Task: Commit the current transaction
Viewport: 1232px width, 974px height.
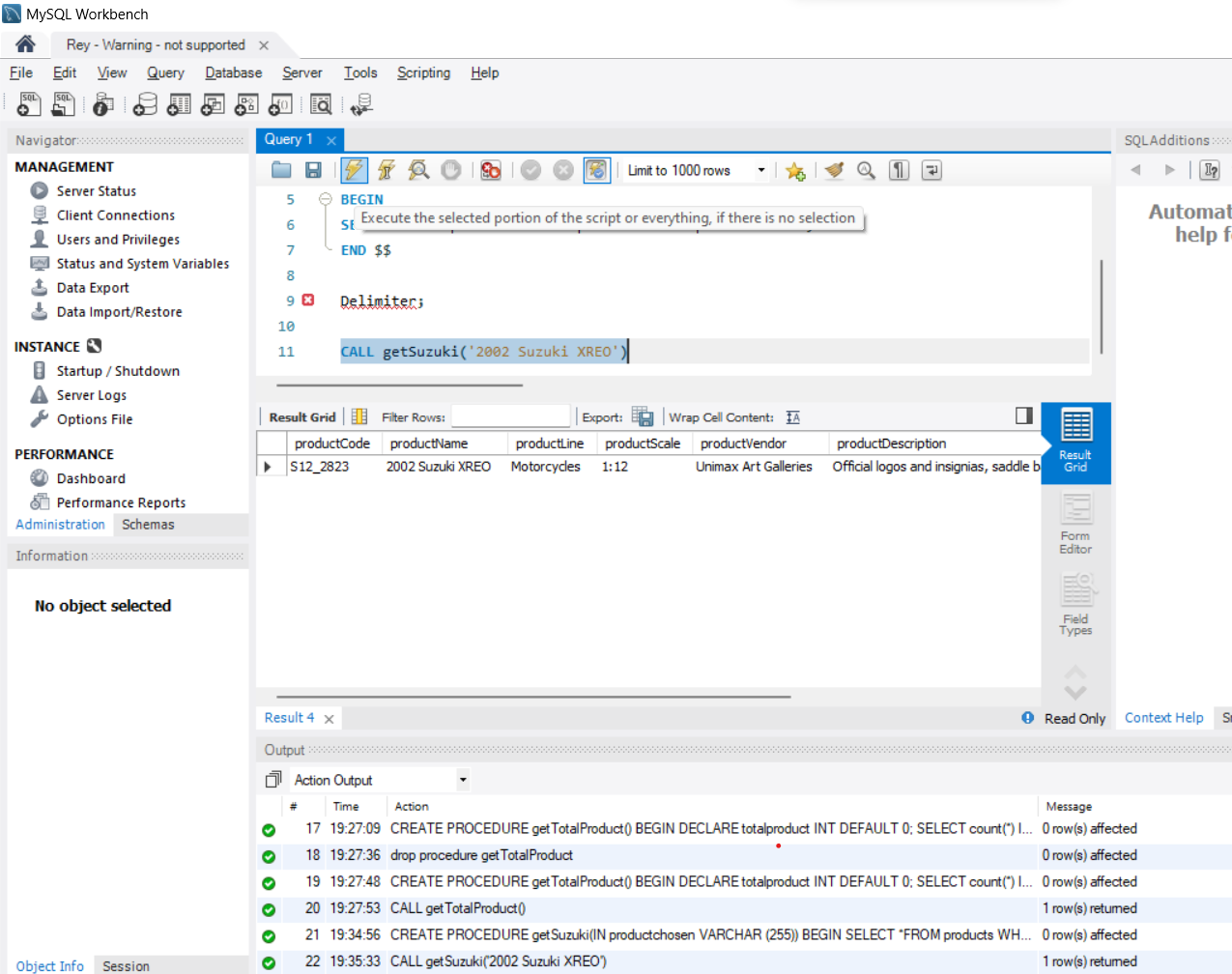Action: (530, 170)
